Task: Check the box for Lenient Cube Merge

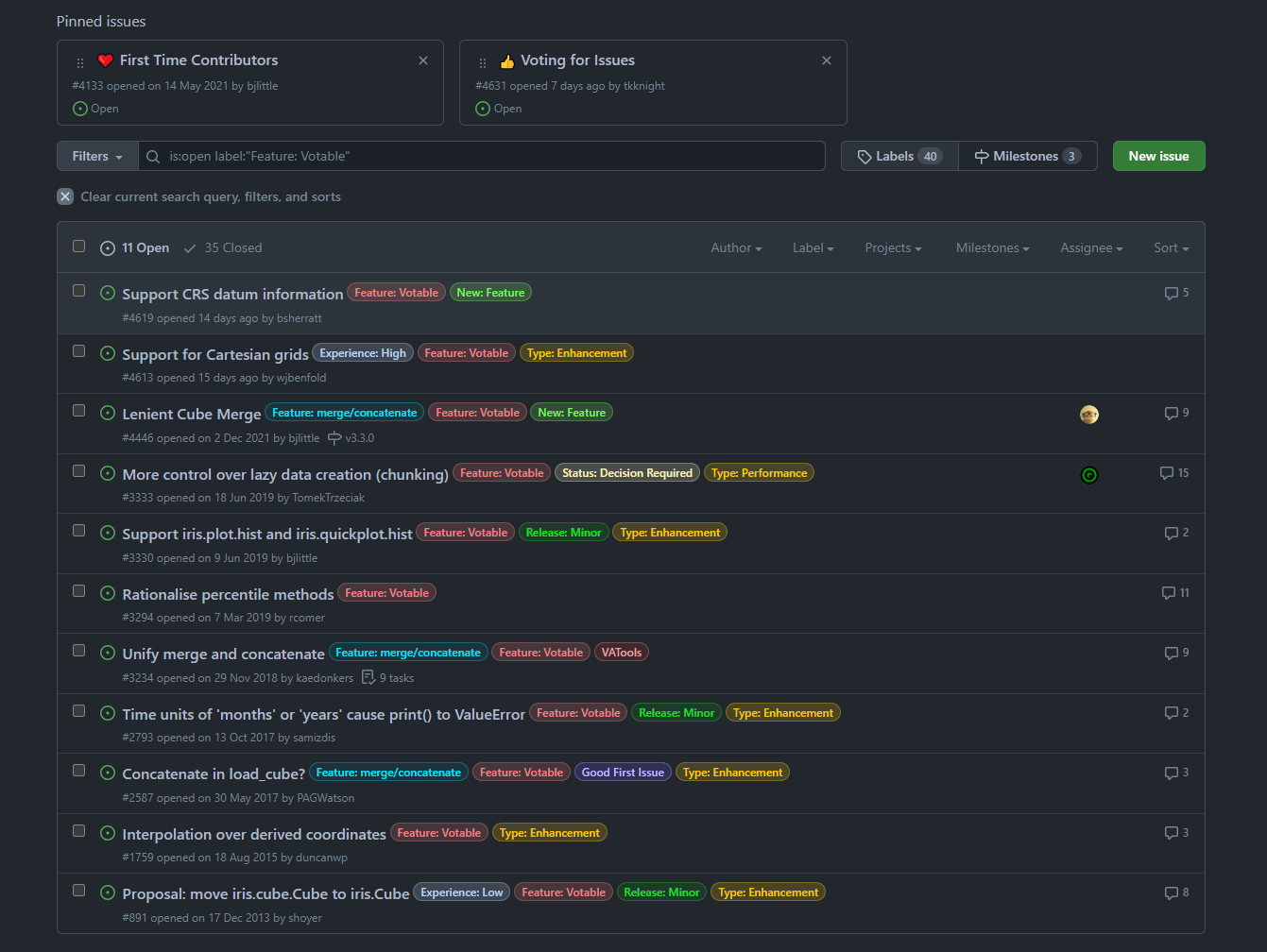Action: 79,411
